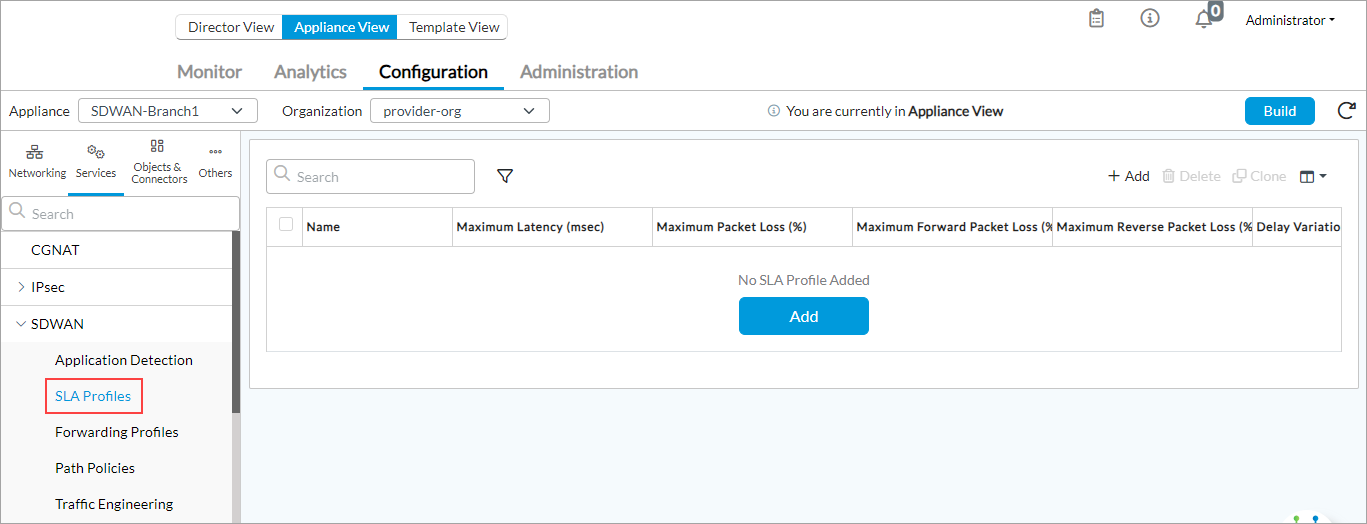
Task: Tick the select-all checkbox in table header
Action: tap(286, 224)
